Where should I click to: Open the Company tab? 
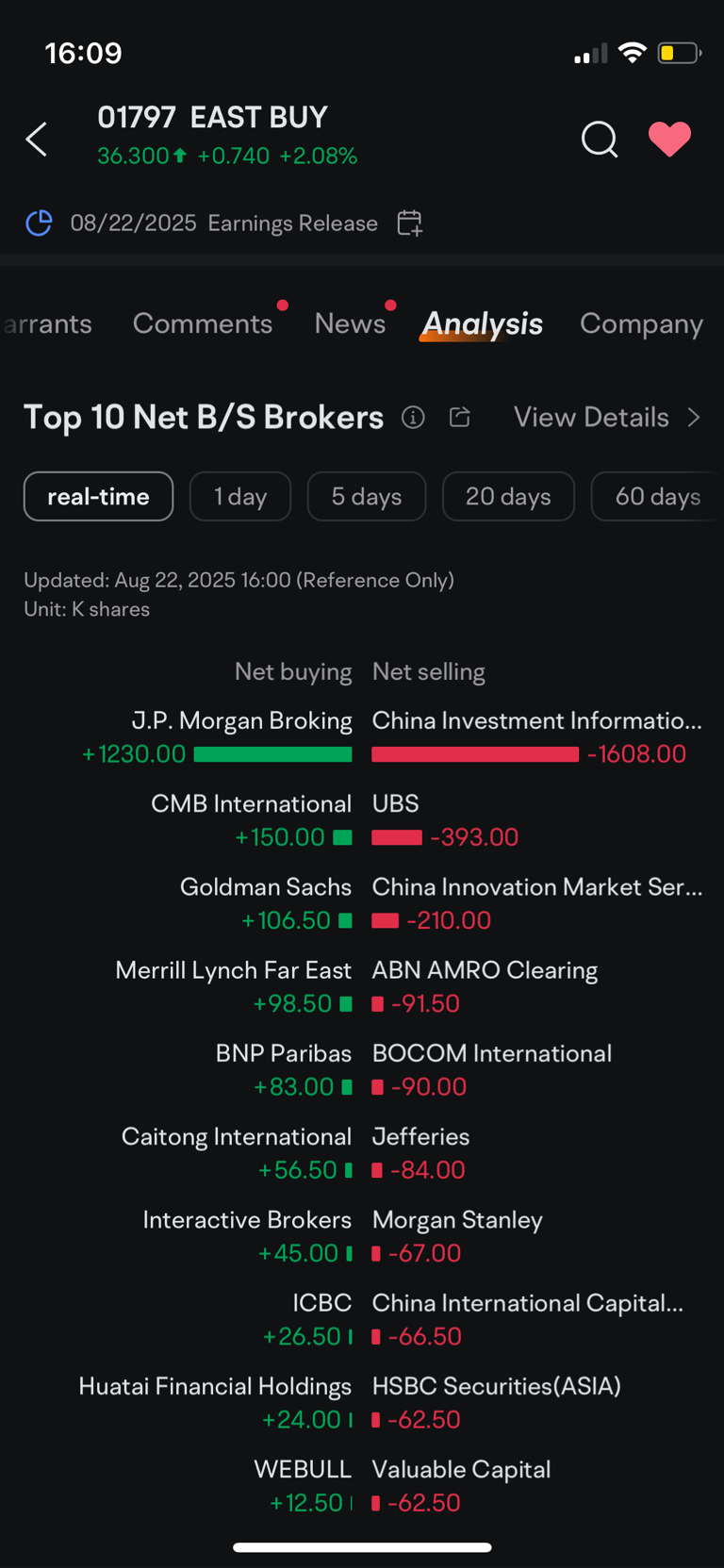click(641, 323)
